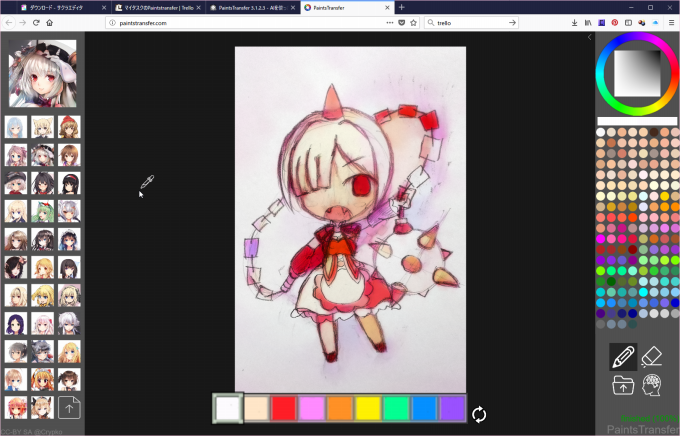Collapse the right panel with the arrow
The image size is (680, 436).
coord(589,37)
